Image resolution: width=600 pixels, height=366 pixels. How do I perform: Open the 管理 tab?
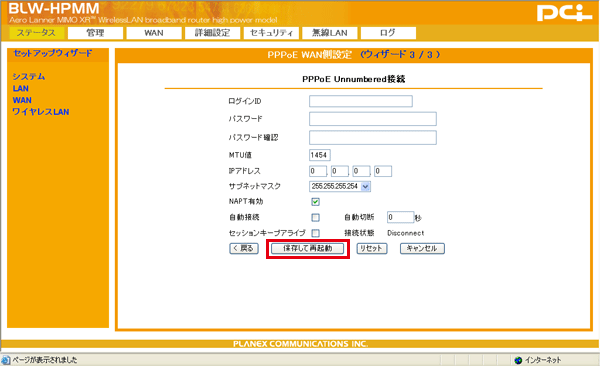(x=95, y=33)
